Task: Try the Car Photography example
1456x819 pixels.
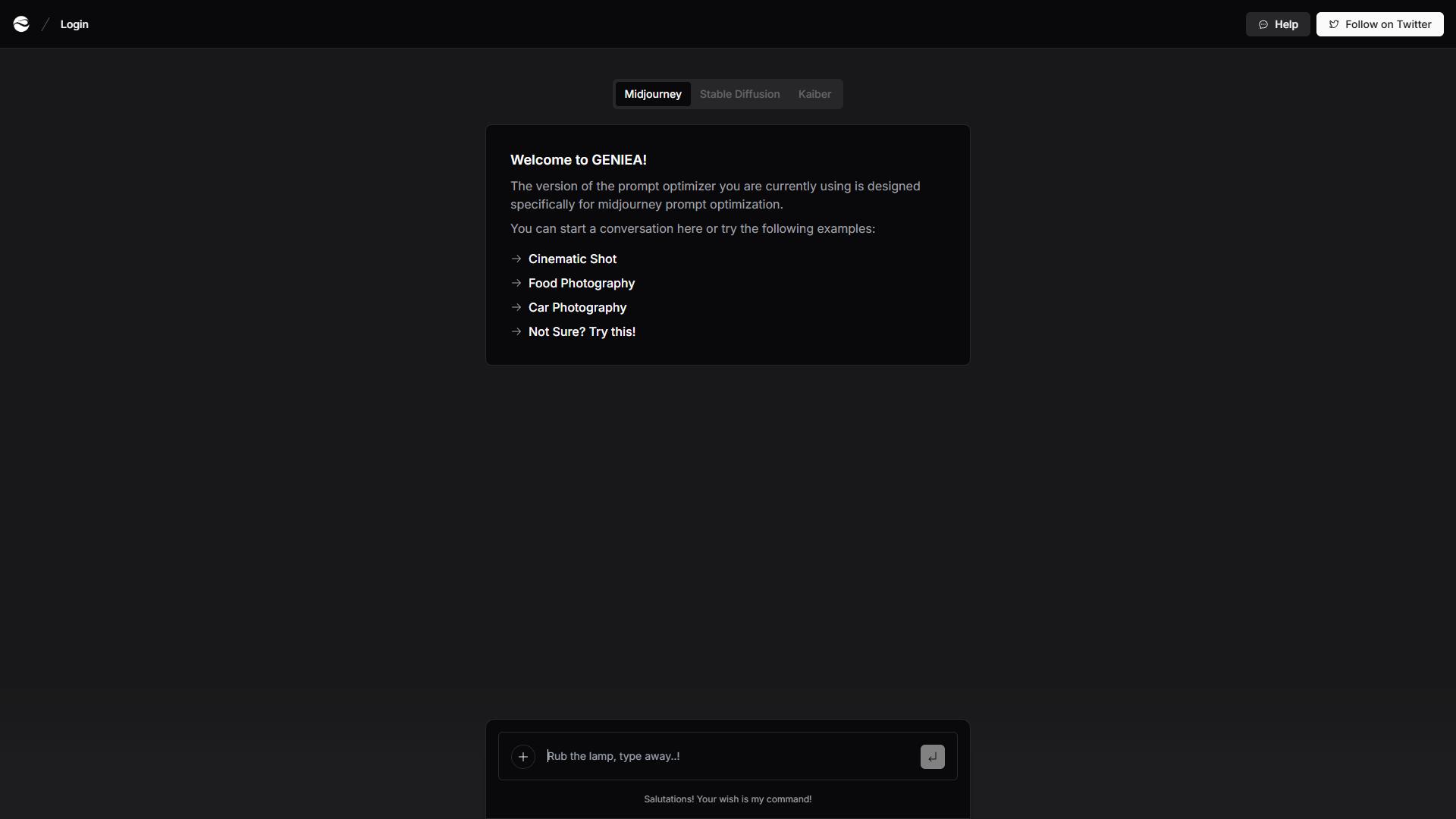Action: click(577, 307)
